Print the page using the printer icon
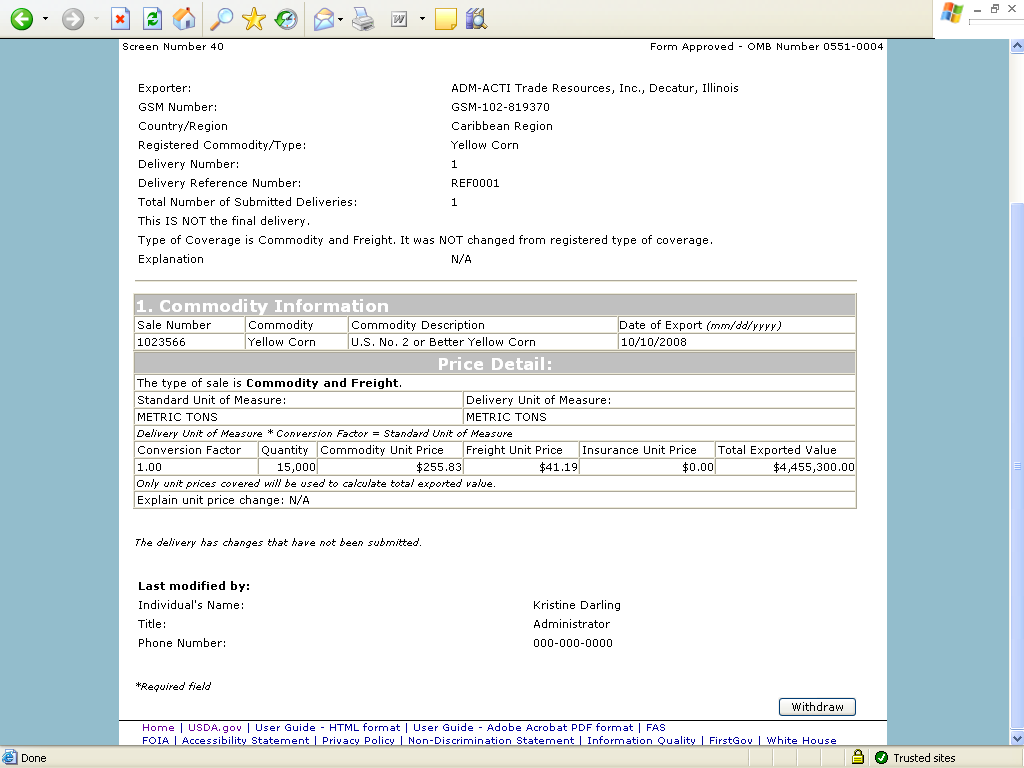Screen dimensions: 1024x768 pyautogui.click(x=363, y=19)
